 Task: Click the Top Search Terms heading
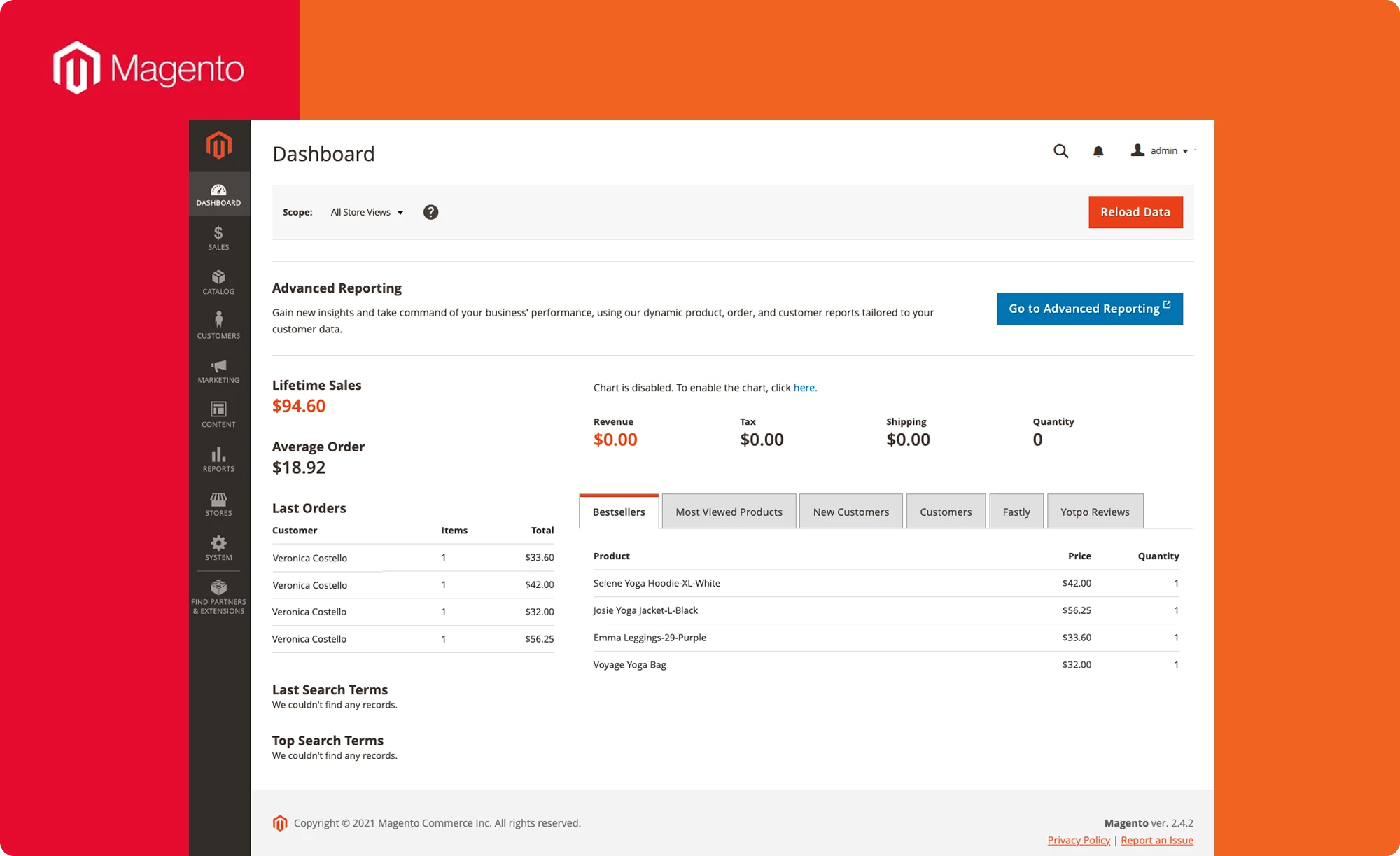328,741
